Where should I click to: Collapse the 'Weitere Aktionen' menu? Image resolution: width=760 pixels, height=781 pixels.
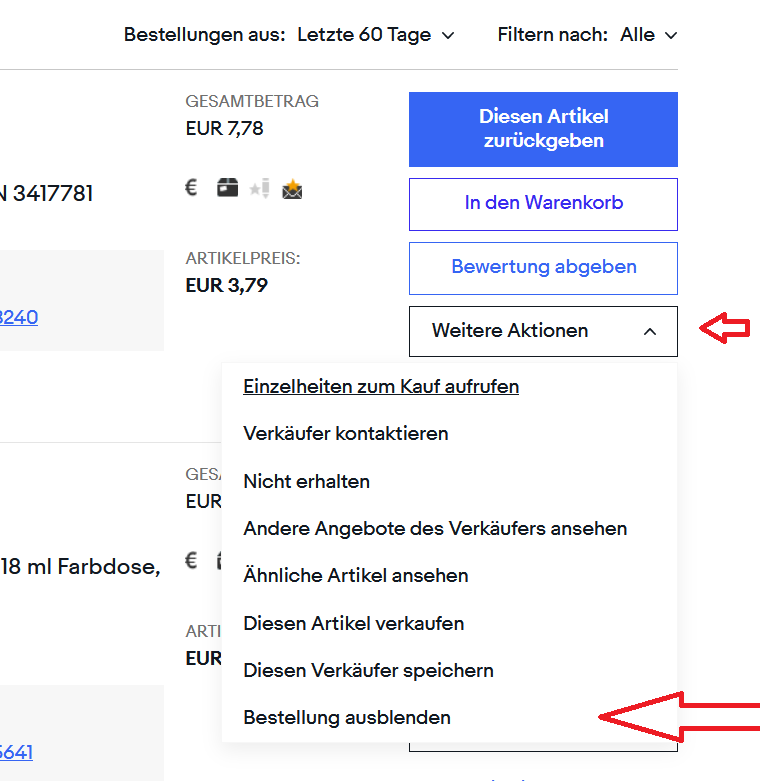543,331
